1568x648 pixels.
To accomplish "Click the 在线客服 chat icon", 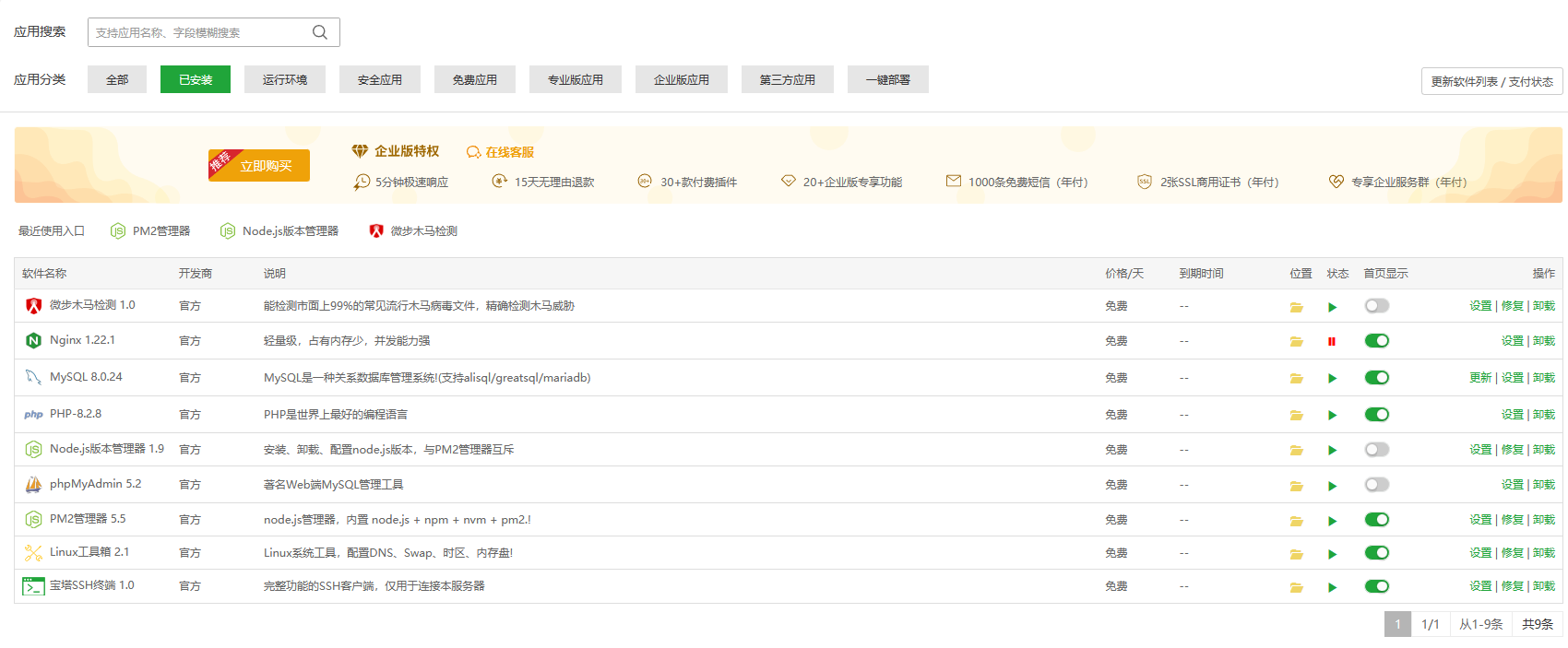I will tap(473, 152).
